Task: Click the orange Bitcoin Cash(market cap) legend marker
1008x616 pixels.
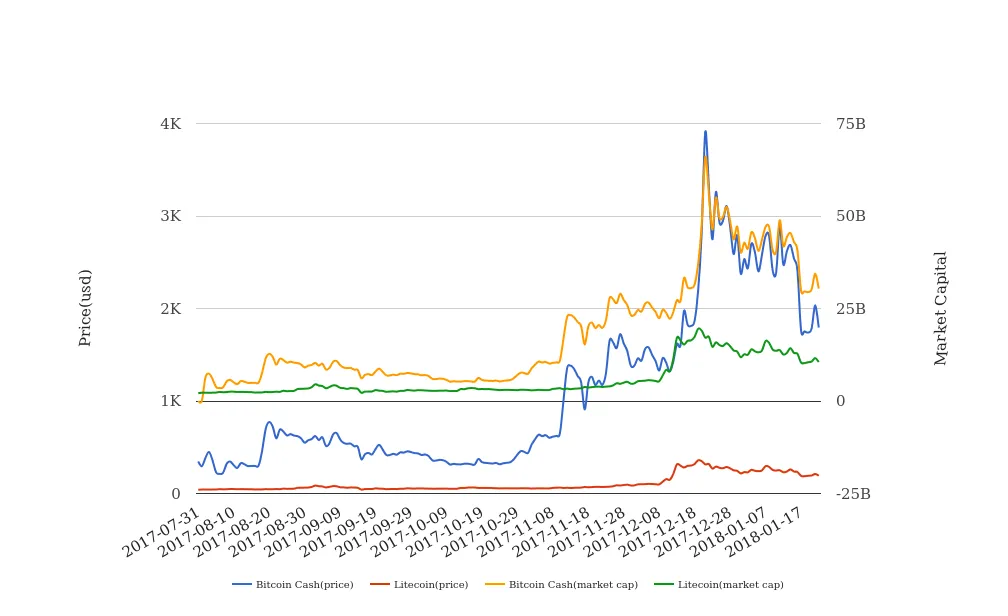Action: [x=495, y=584]
